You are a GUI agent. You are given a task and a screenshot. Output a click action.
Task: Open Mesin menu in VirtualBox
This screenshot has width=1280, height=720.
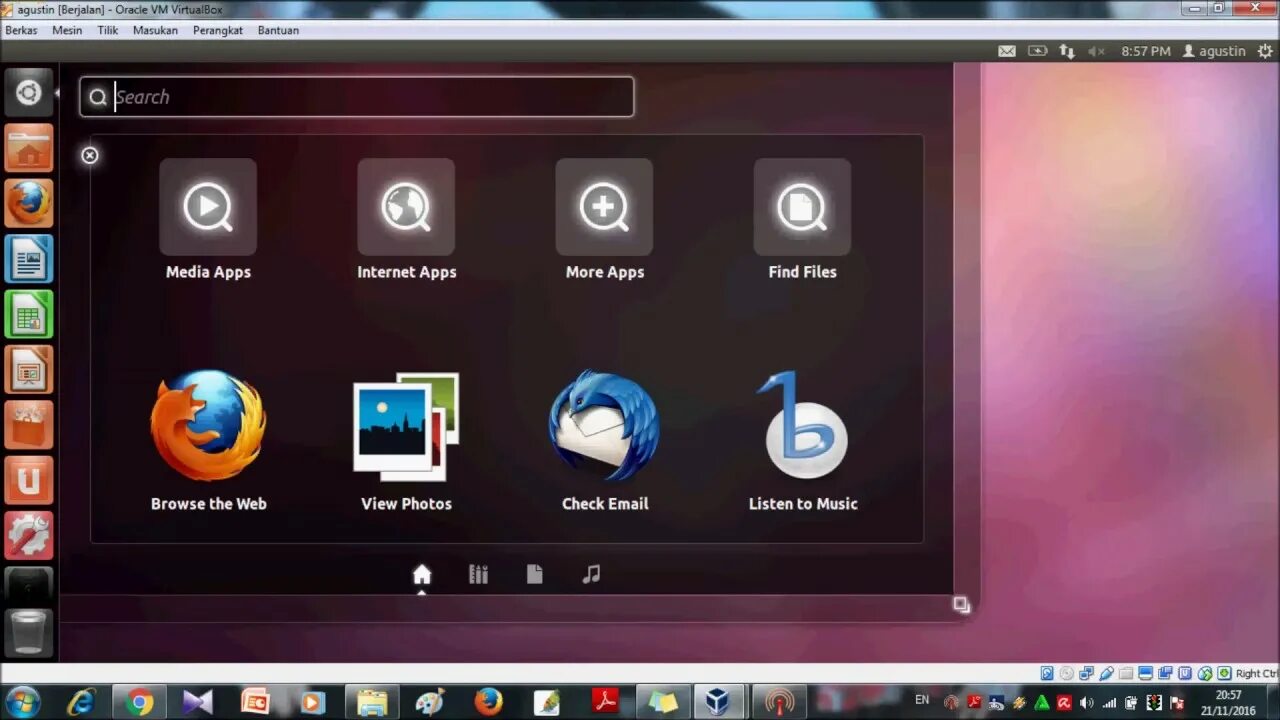[x=67, y=30]
